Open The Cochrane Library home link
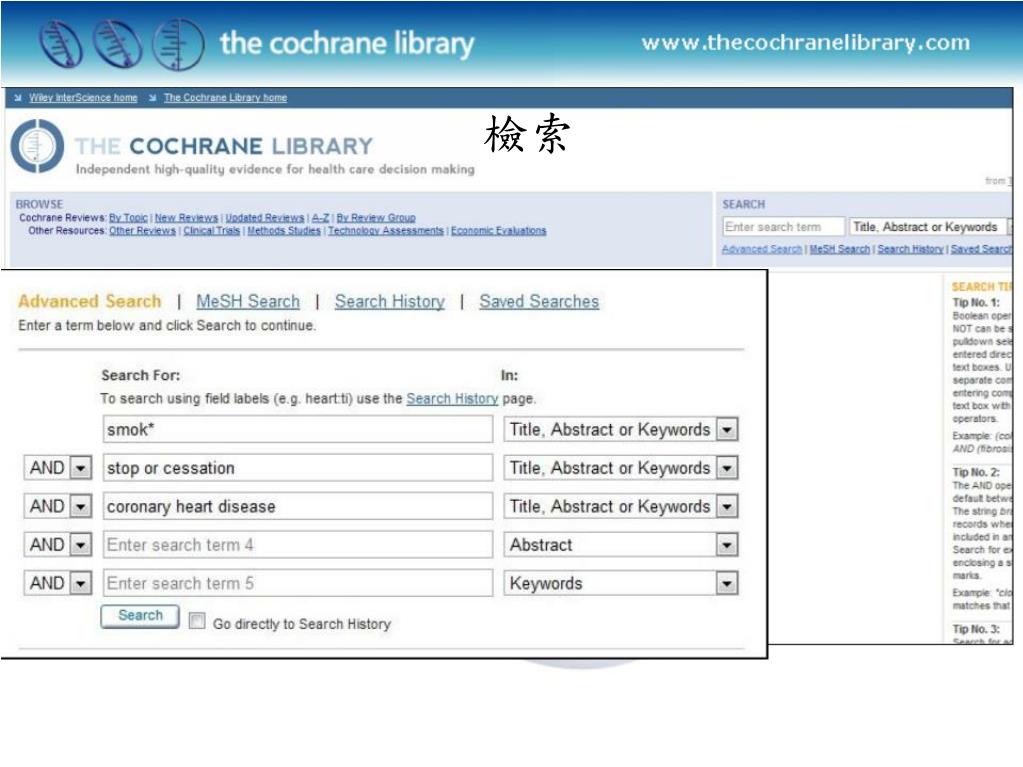Image resolution: width=1023 pixels, height=767 pixels. click(x=225, y=98)
